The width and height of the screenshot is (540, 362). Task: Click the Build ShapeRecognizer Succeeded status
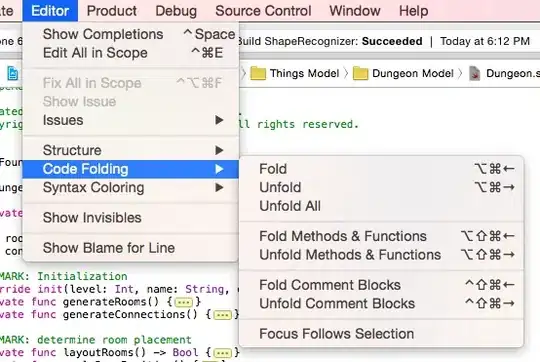pos(330,41)
